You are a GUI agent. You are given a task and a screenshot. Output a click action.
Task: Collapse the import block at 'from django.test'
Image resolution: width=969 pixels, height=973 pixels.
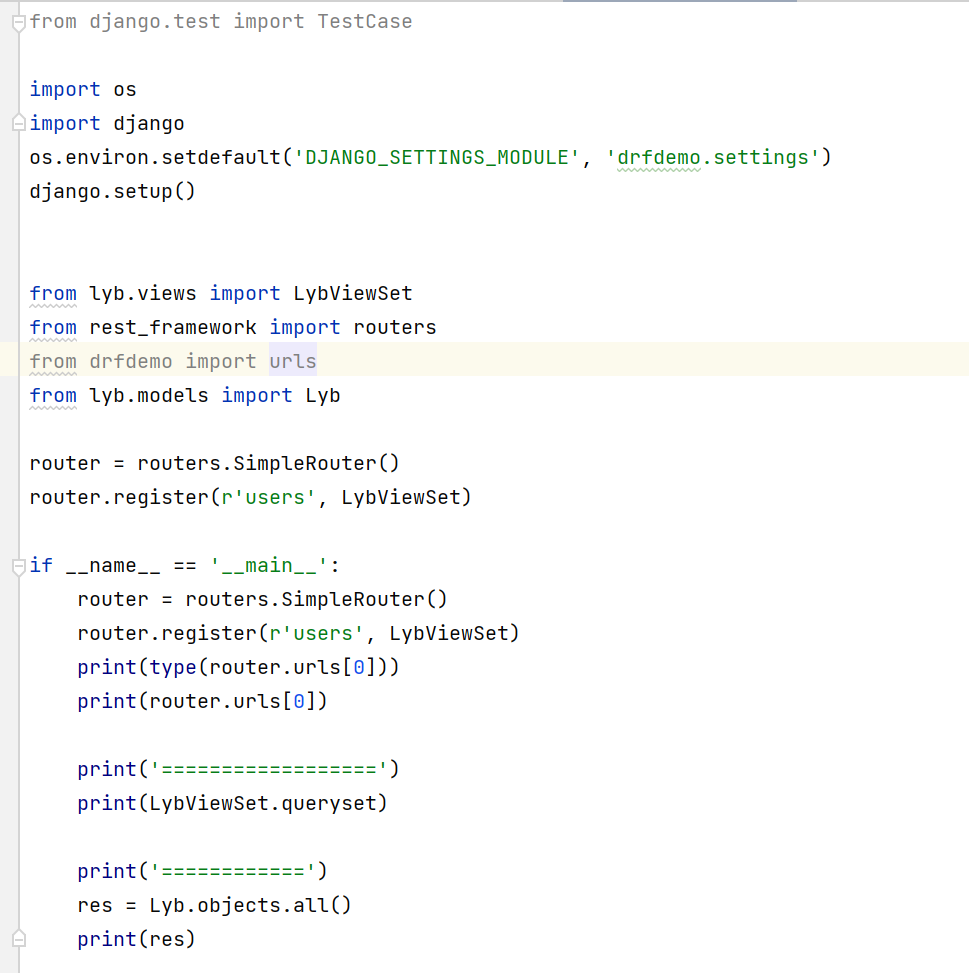tap(17, 22)
